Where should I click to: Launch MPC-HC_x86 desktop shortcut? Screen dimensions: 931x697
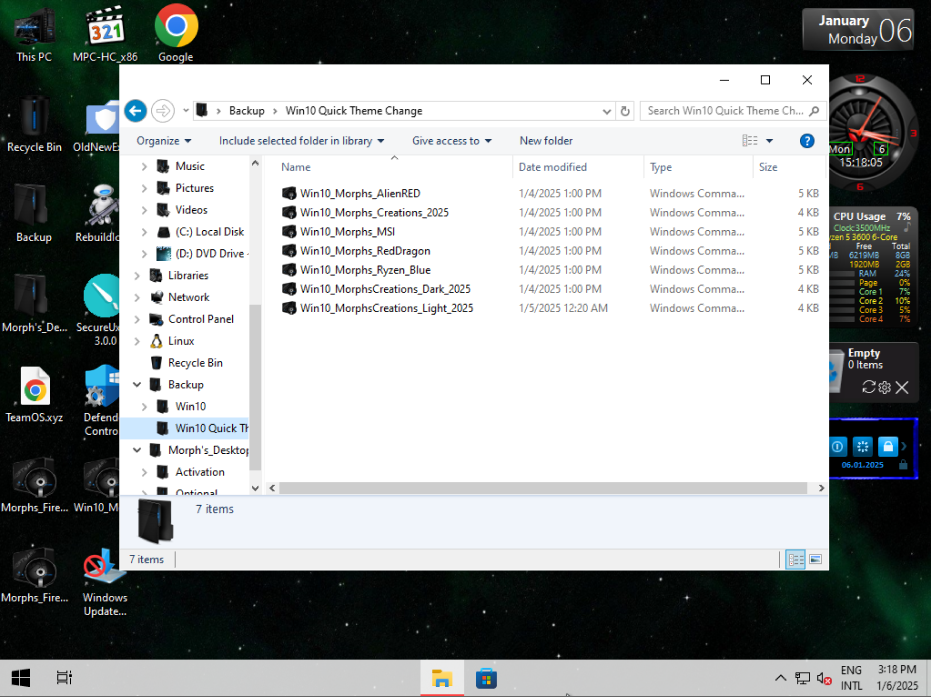pyautogui.click(x=105, y=34)
